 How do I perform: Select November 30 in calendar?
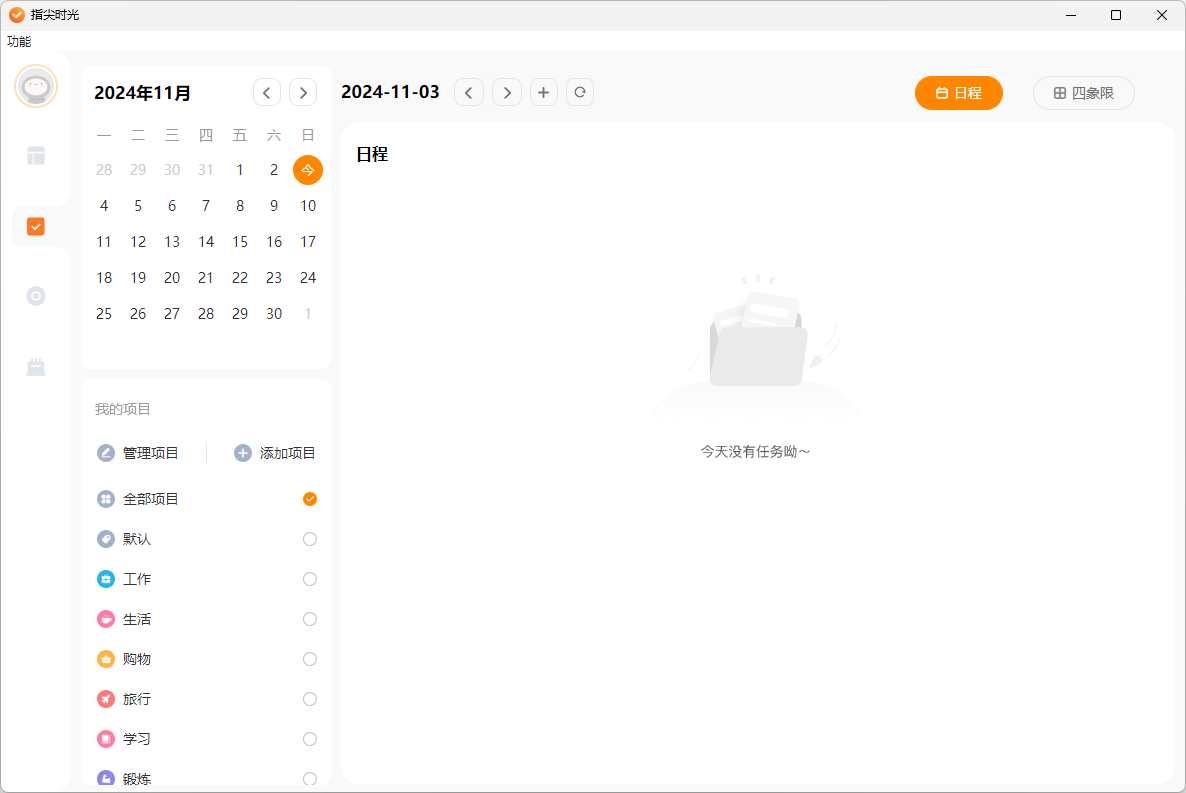tap(274, 313)
